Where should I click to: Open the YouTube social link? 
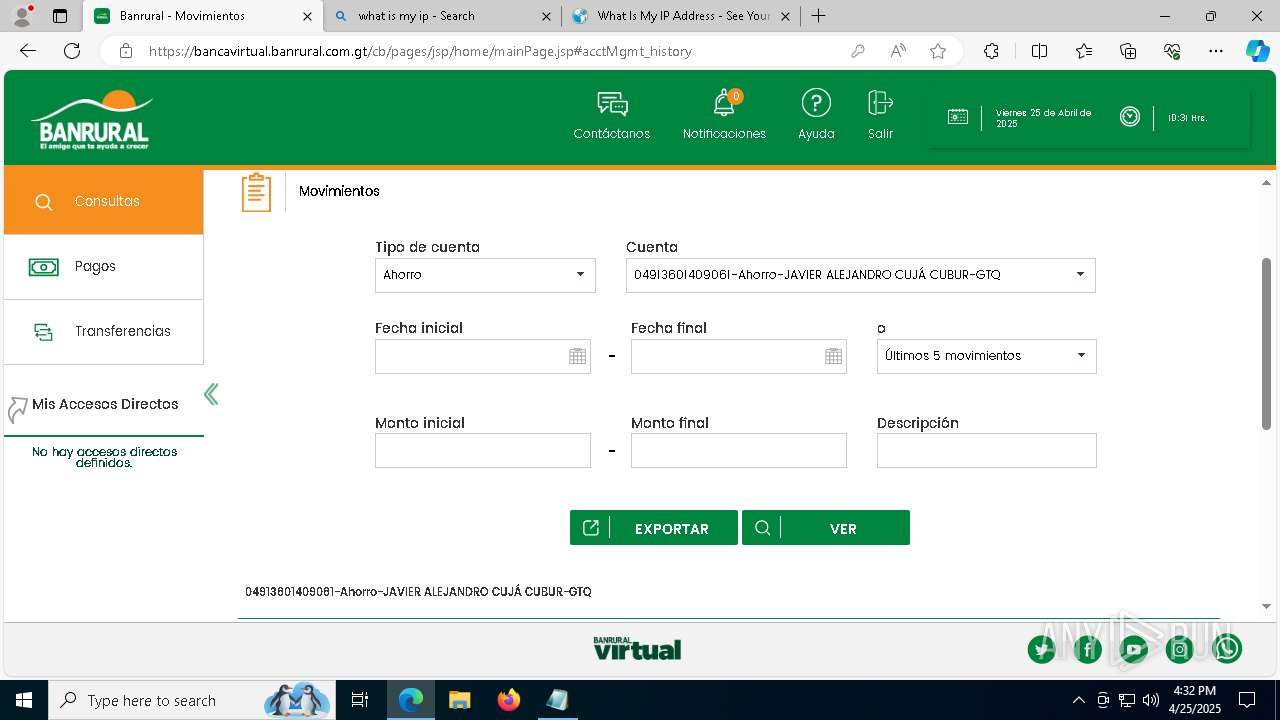click(x=1134, y=650)
